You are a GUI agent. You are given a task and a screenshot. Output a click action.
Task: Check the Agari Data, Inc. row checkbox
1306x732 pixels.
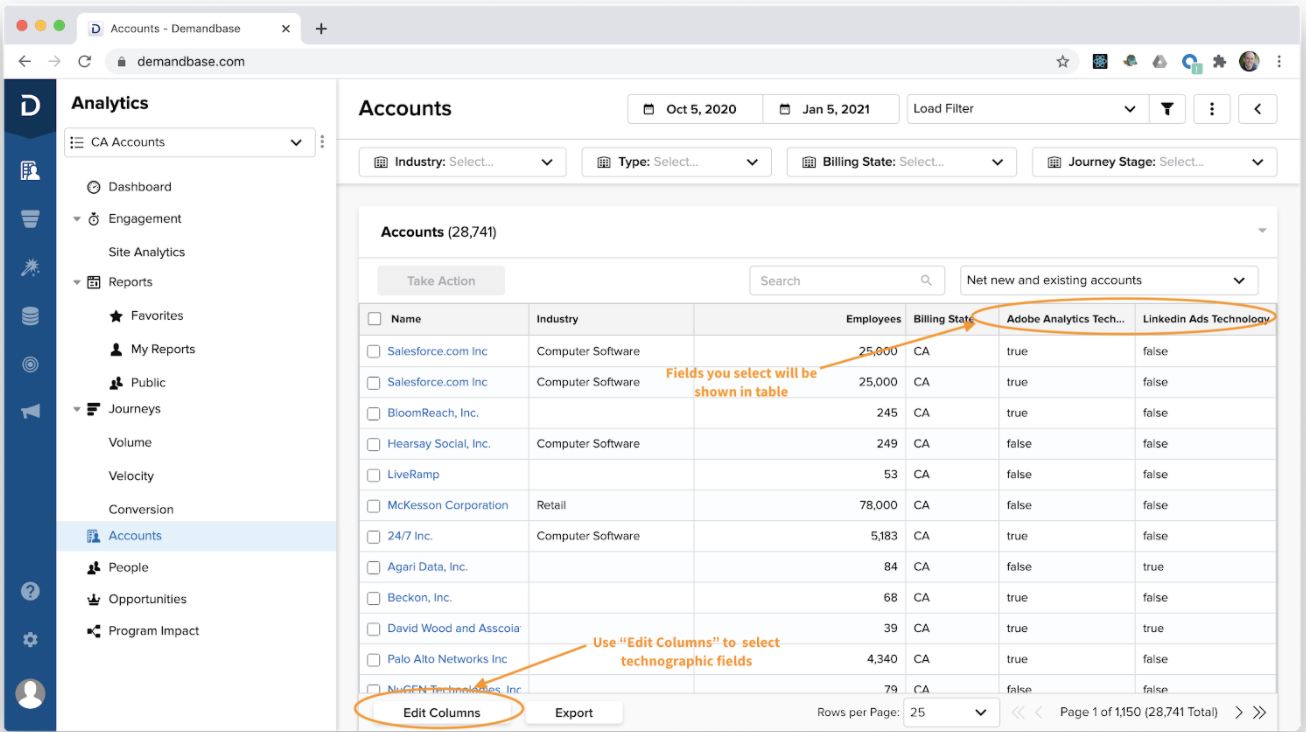click(x=374, y=567)
